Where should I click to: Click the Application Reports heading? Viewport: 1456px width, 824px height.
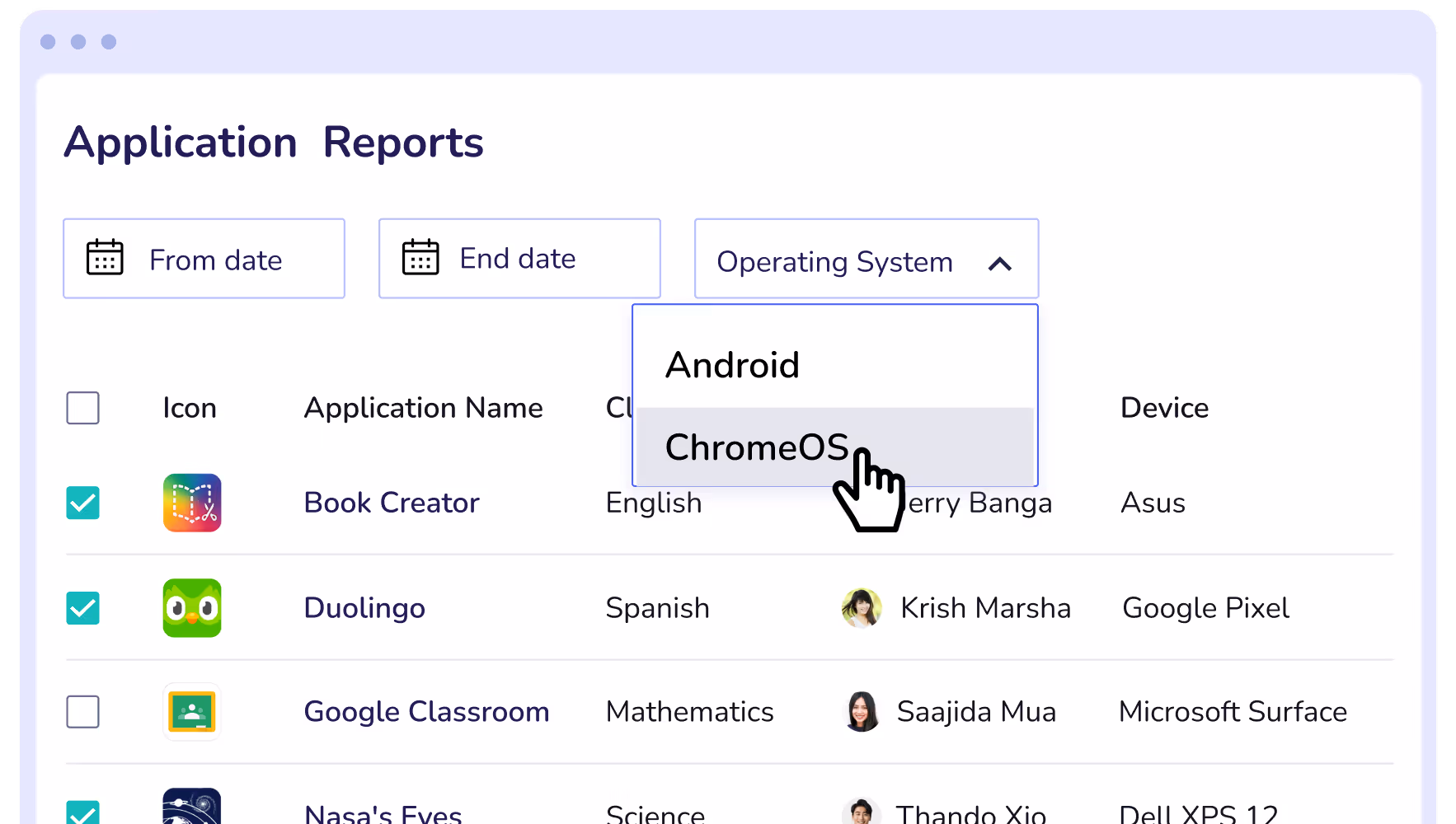[274, 143]
